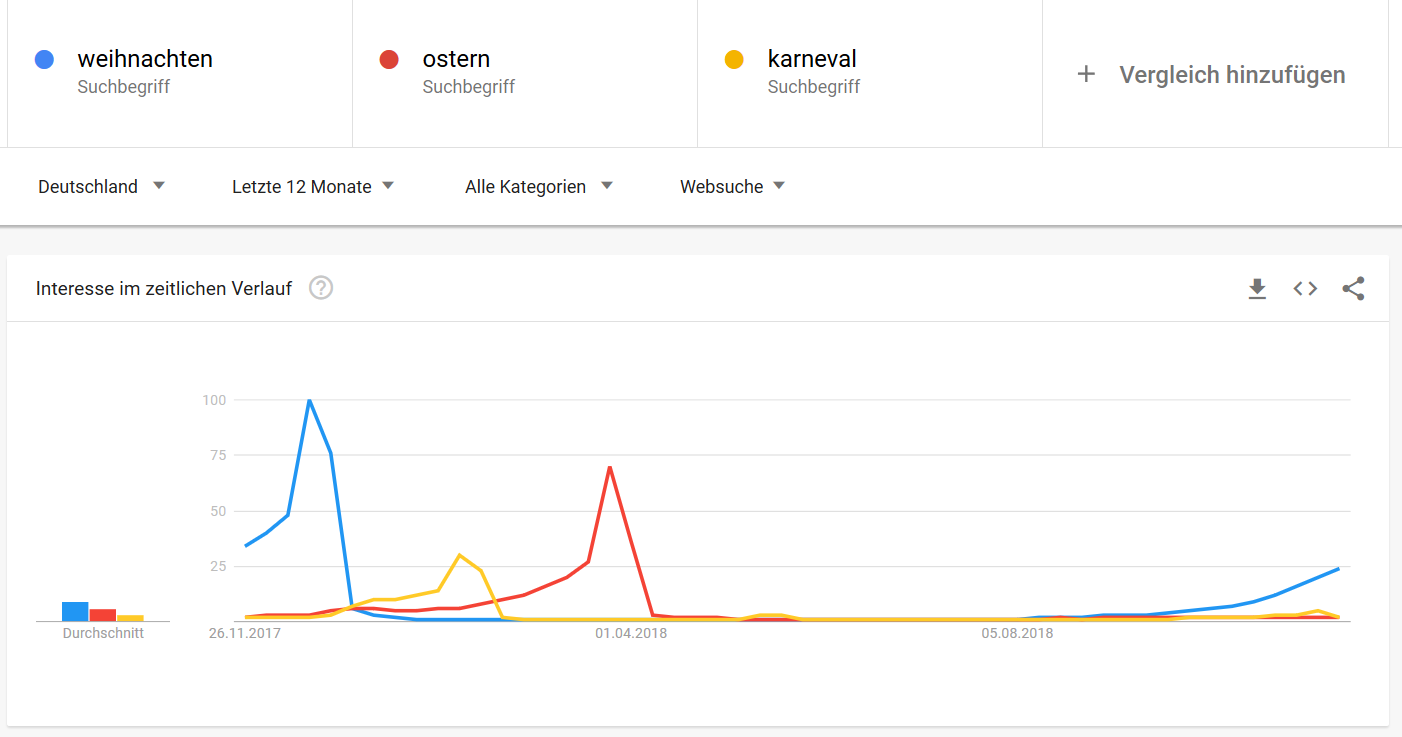Toggle the weihnachten term visibility via its card
This screenshot has height=737, width=1402.
pyautogui.click(x=180, y=70)
